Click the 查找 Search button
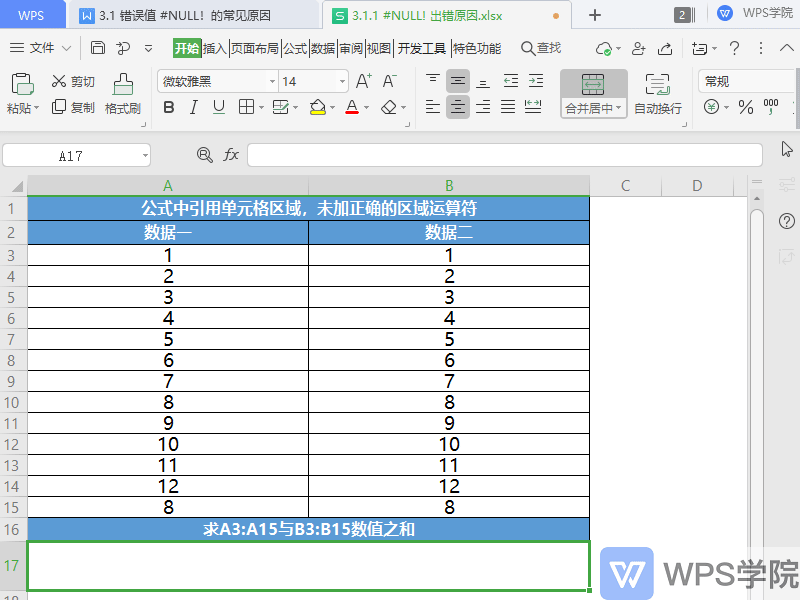 point(541,48)
